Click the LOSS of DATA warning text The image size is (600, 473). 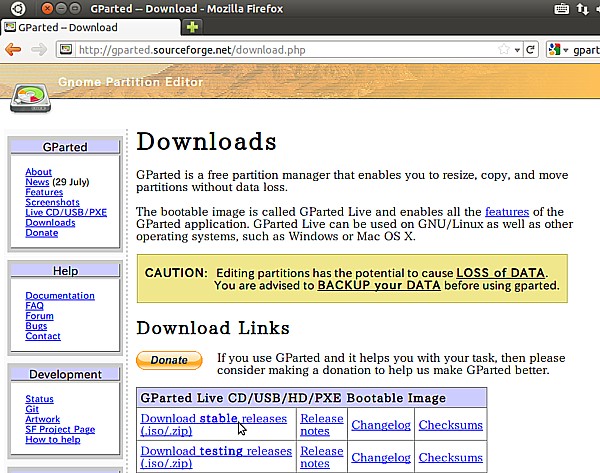(501, 272)
